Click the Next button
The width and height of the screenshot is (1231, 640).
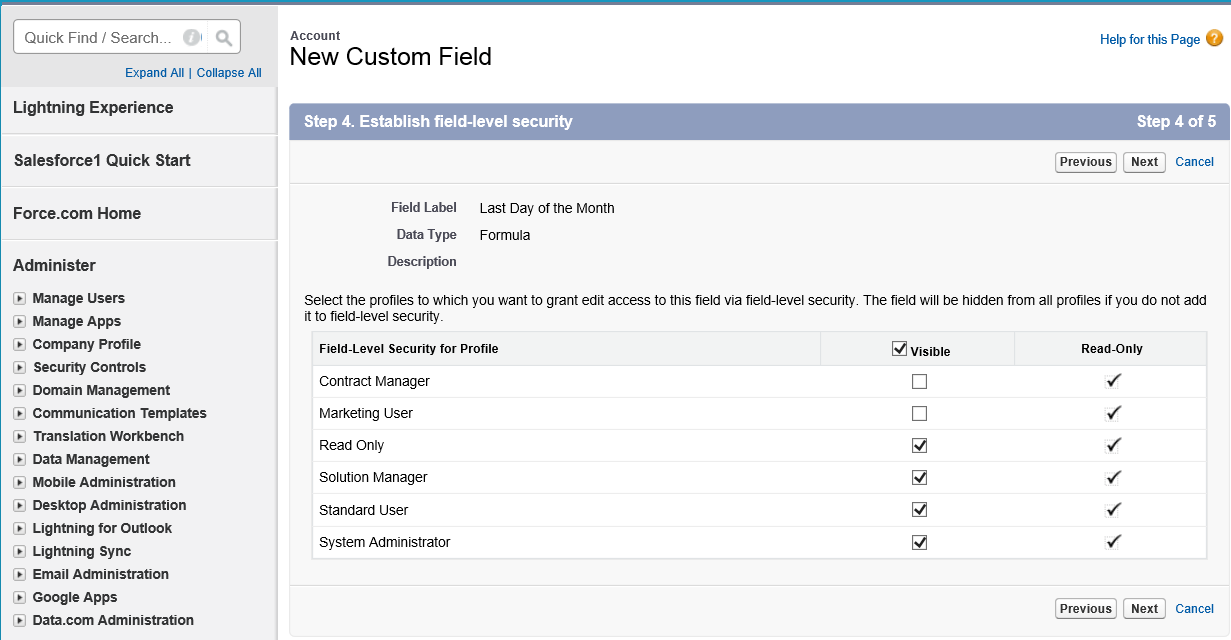click(x=1143, y=161)
